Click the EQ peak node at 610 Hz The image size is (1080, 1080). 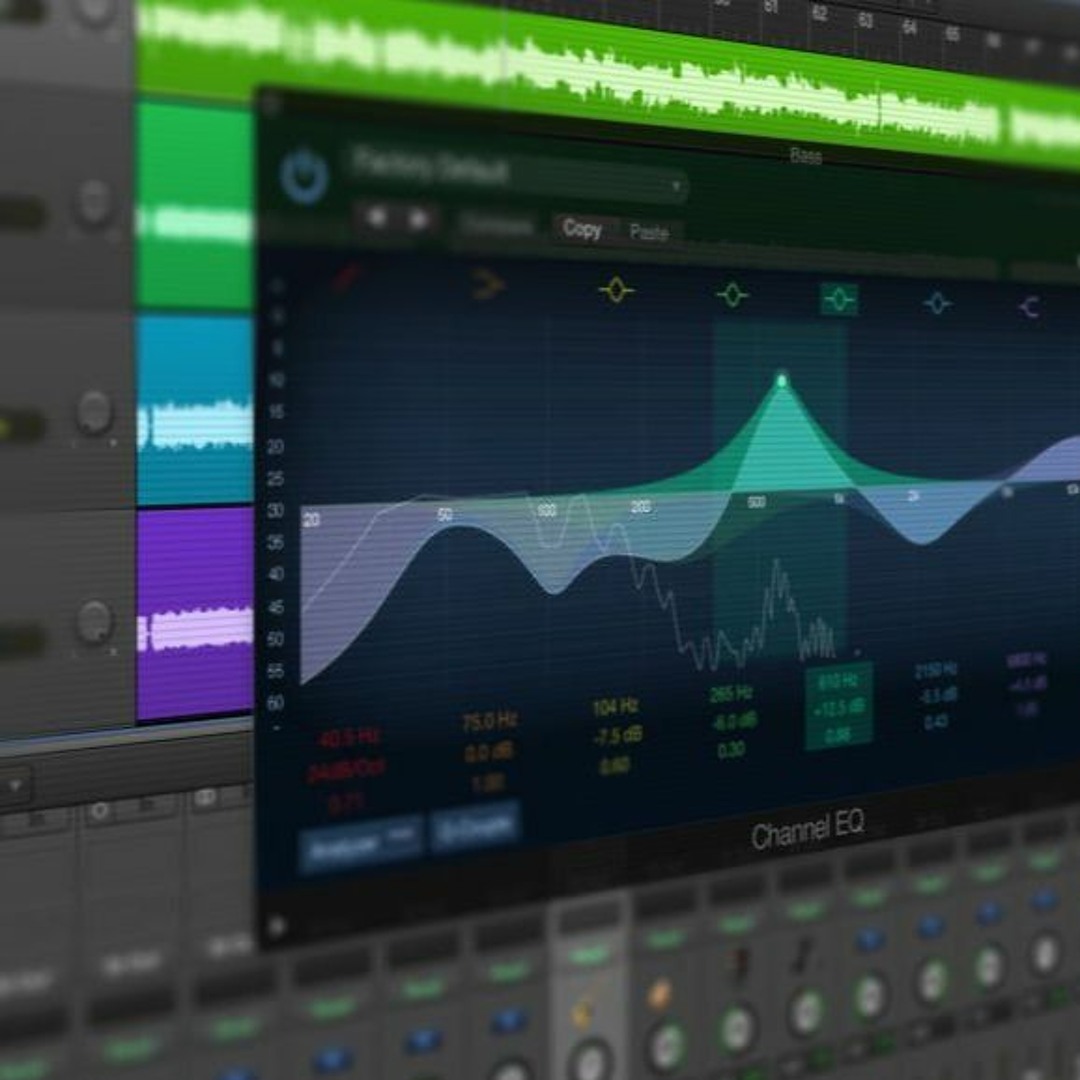[782, 379]
